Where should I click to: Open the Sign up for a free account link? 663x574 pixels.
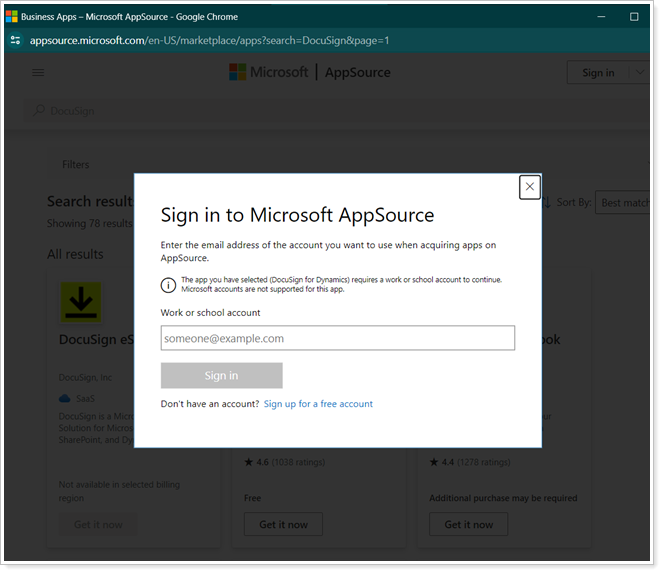318,404
